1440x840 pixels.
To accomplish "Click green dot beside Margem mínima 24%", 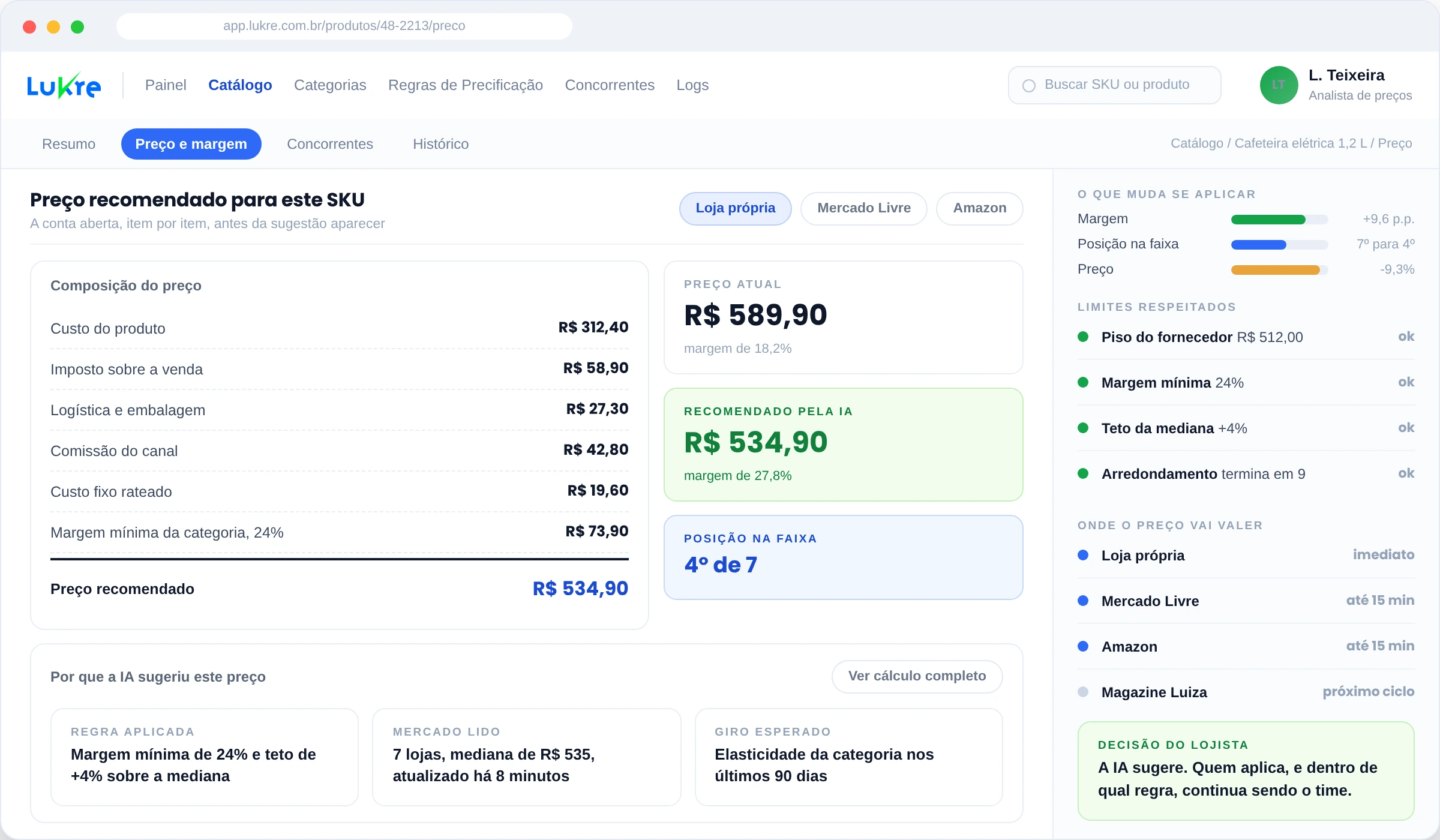I will pos(1083,382).
